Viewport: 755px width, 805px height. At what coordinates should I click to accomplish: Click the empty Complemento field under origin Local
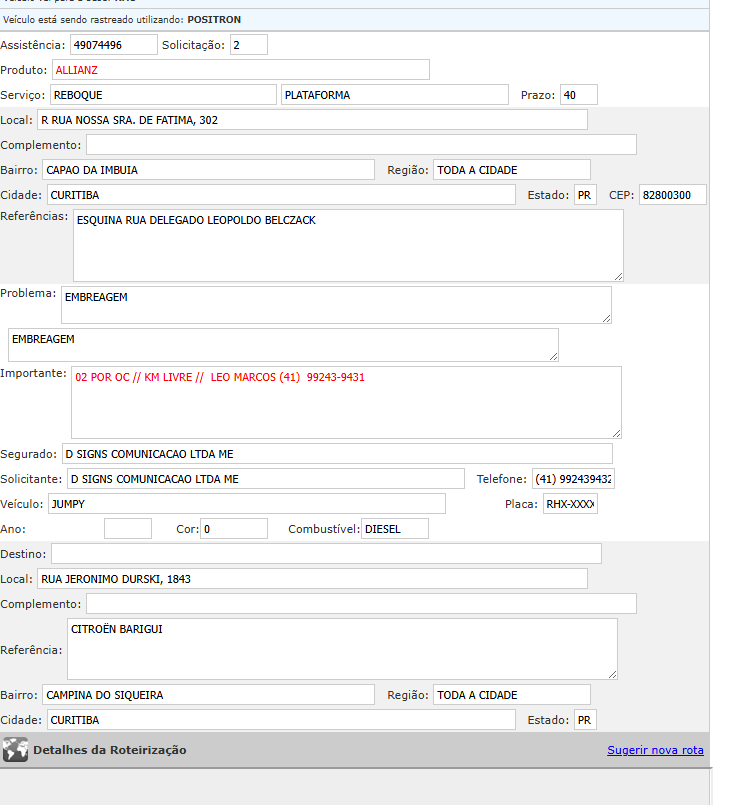361,145
